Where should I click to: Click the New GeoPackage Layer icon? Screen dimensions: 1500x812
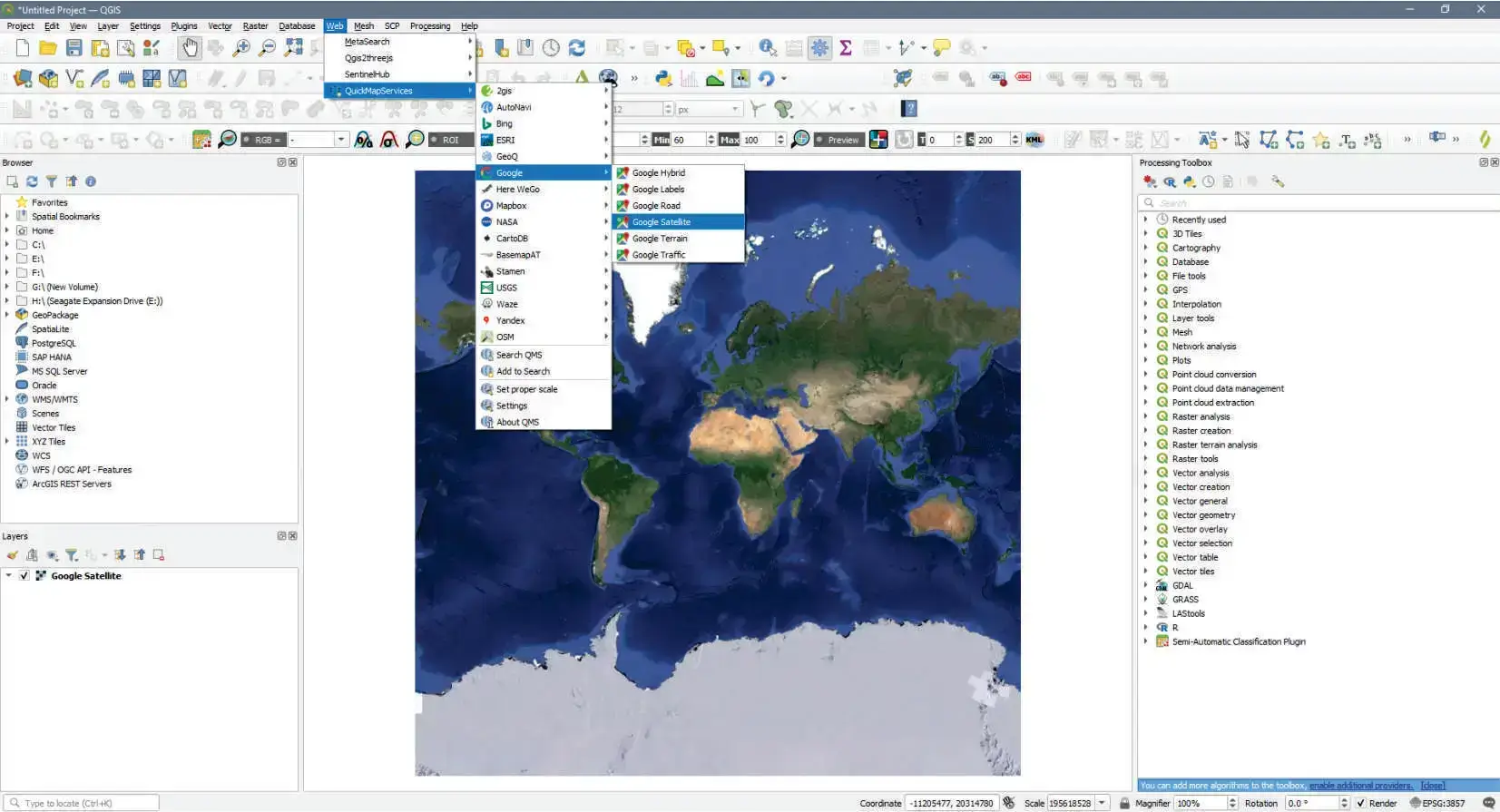click(x=48, y=79)
